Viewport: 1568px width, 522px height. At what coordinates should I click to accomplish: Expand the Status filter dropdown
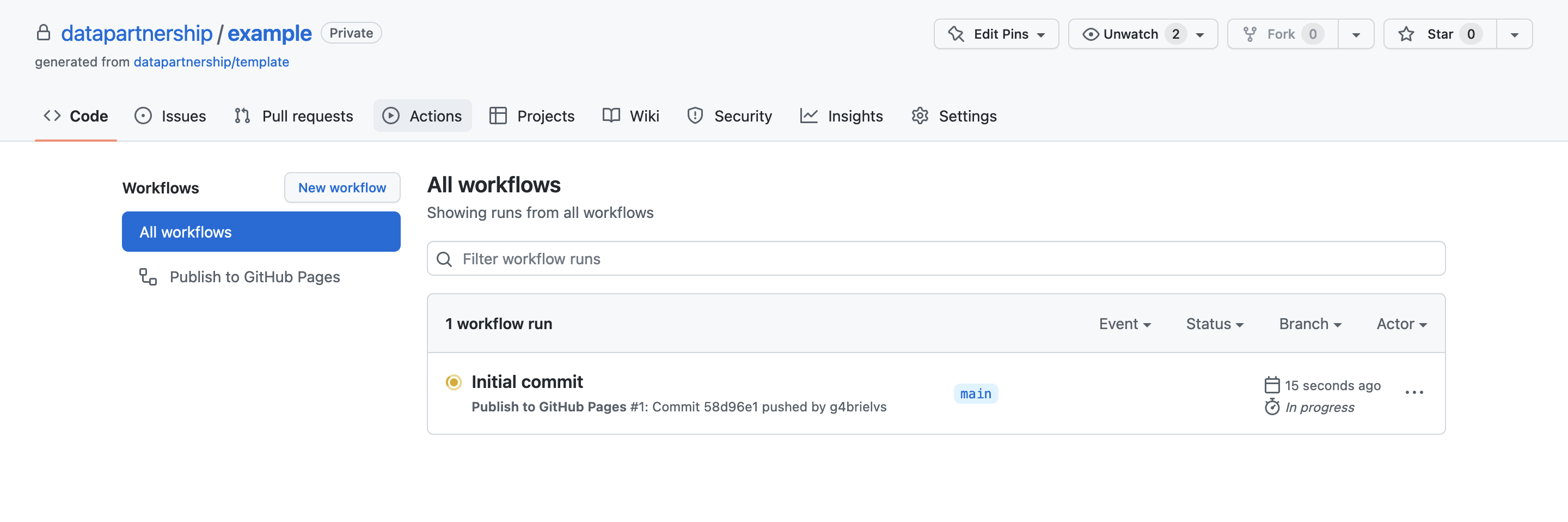[x=1214, y=324]
